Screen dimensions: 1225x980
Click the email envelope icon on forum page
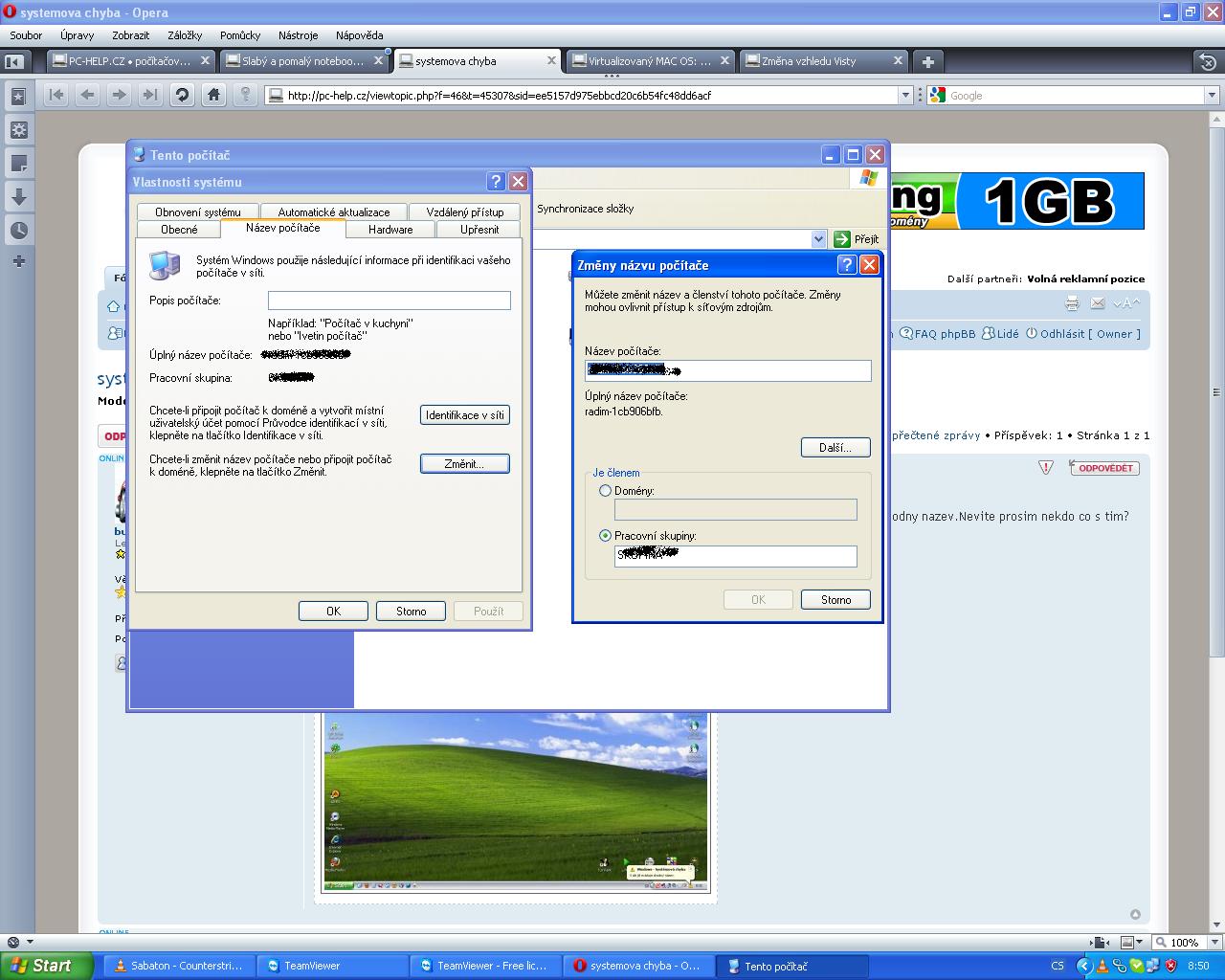(1098, 303)
